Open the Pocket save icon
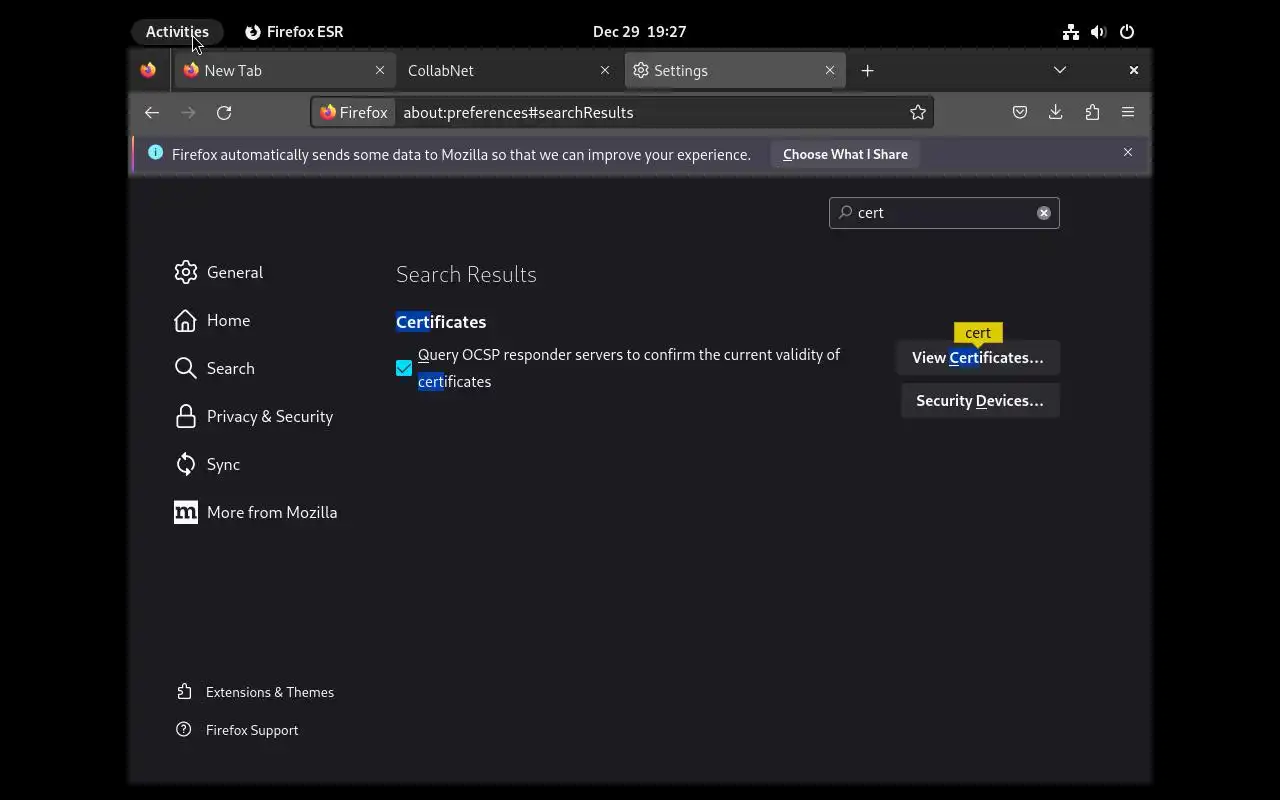This screenshot has width=1280, height=800. point(1020,113)
